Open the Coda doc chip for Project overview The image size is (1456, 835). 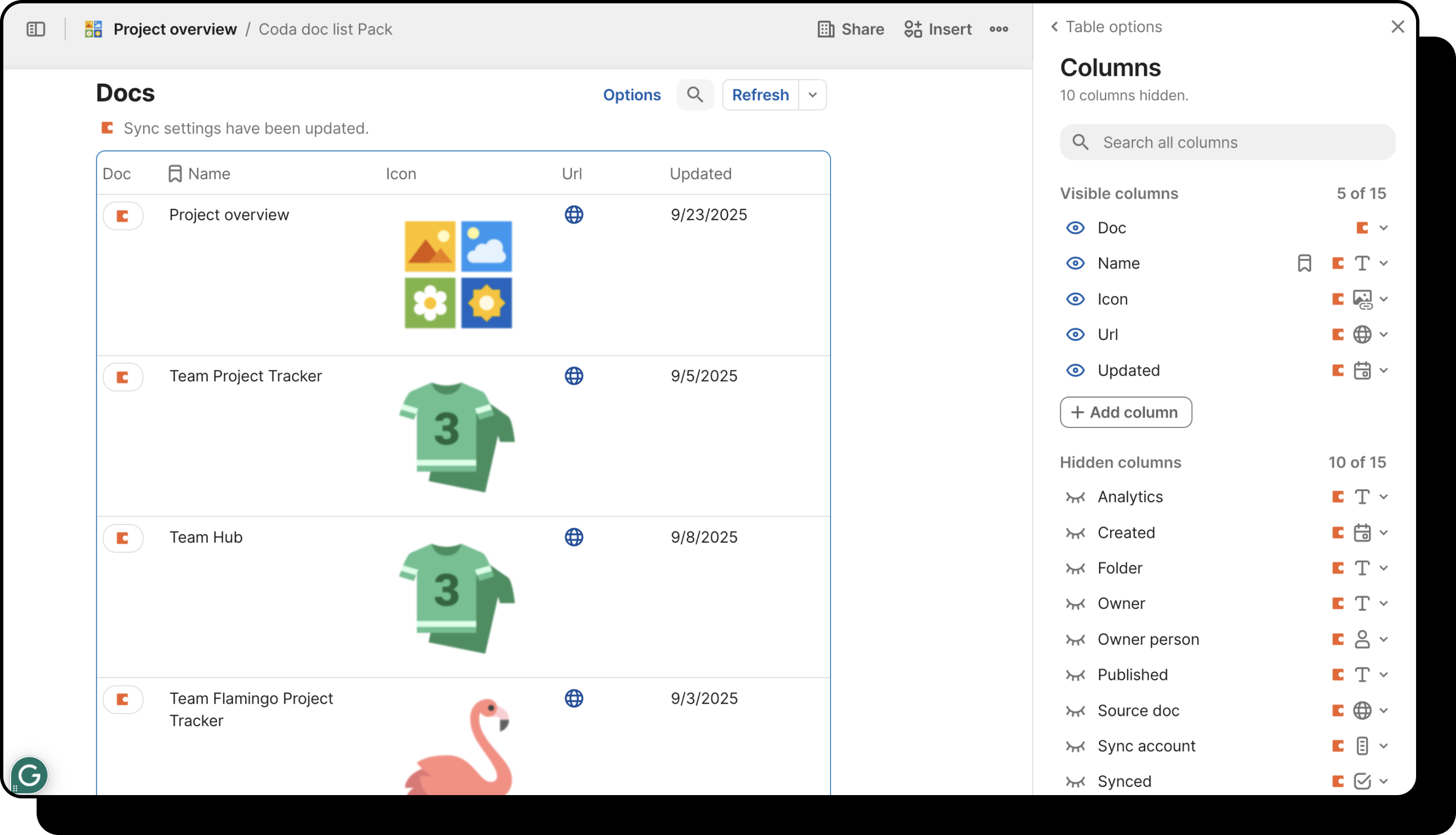[x=123, y=216]
